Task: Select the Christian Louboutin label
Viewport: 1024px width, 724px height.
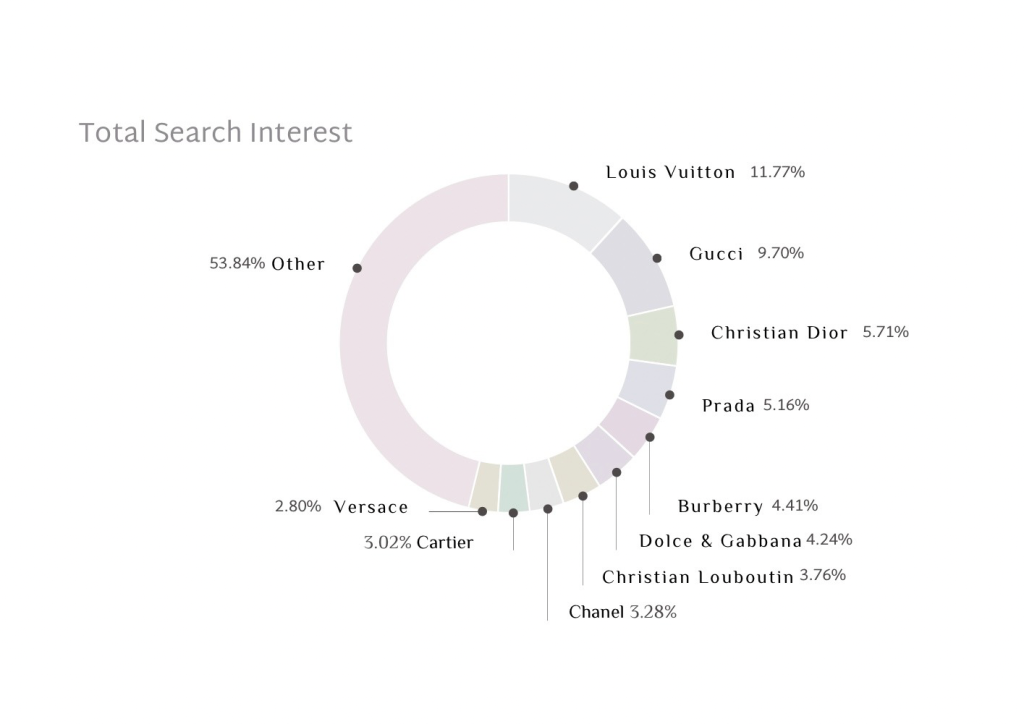Action: click(x=697, y=578)
